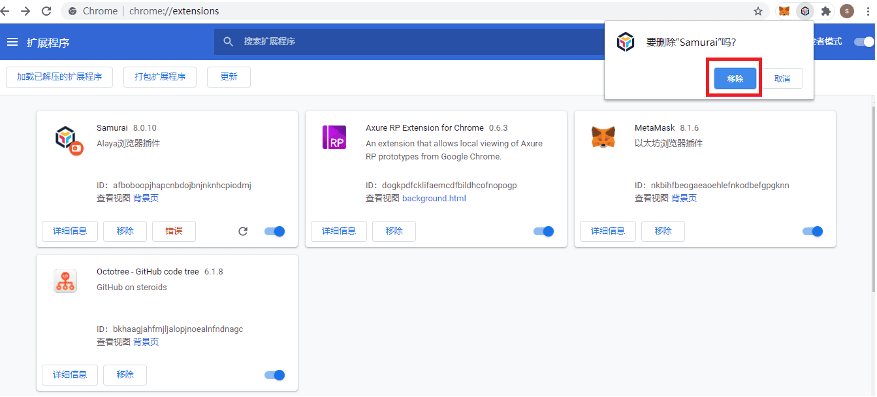Click MetaMask ID nkbihfbeogaeaoehlefnkodbefgpgknn
The image size is (877, 397).
[x=720, y=186]
